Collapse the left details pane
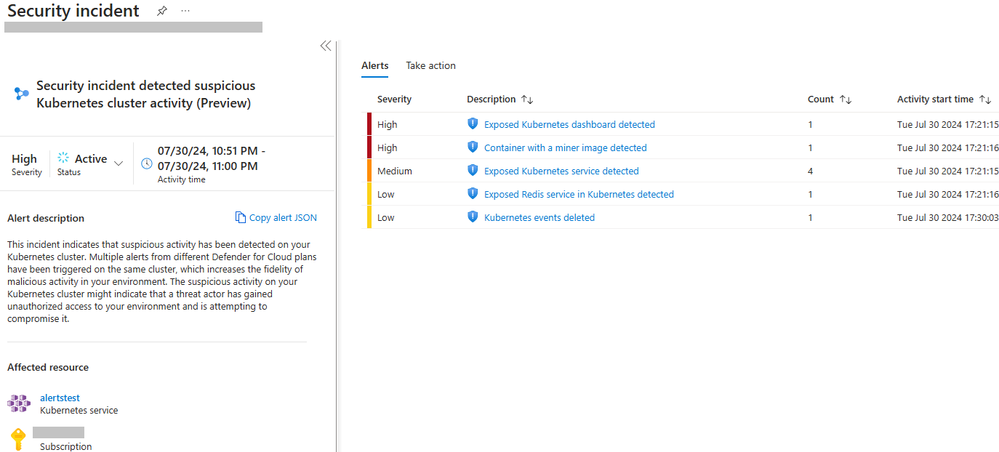The image size is (999, 452). coord(326,45)
